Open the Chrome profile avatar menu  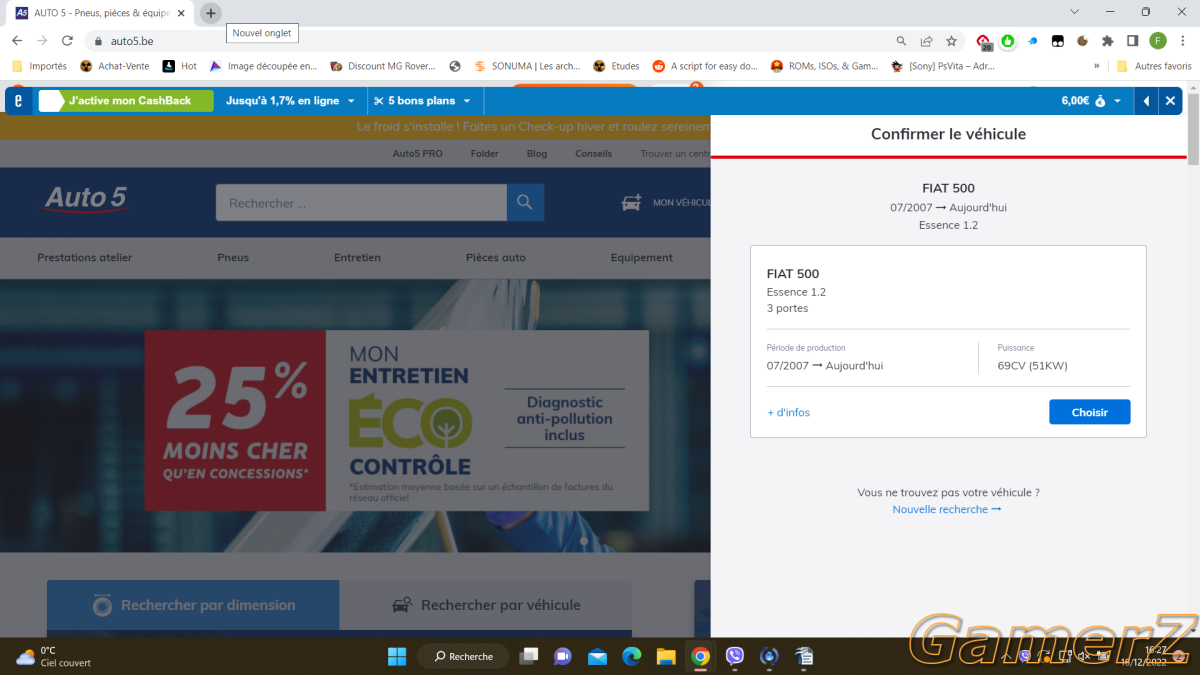(1158, 41)
